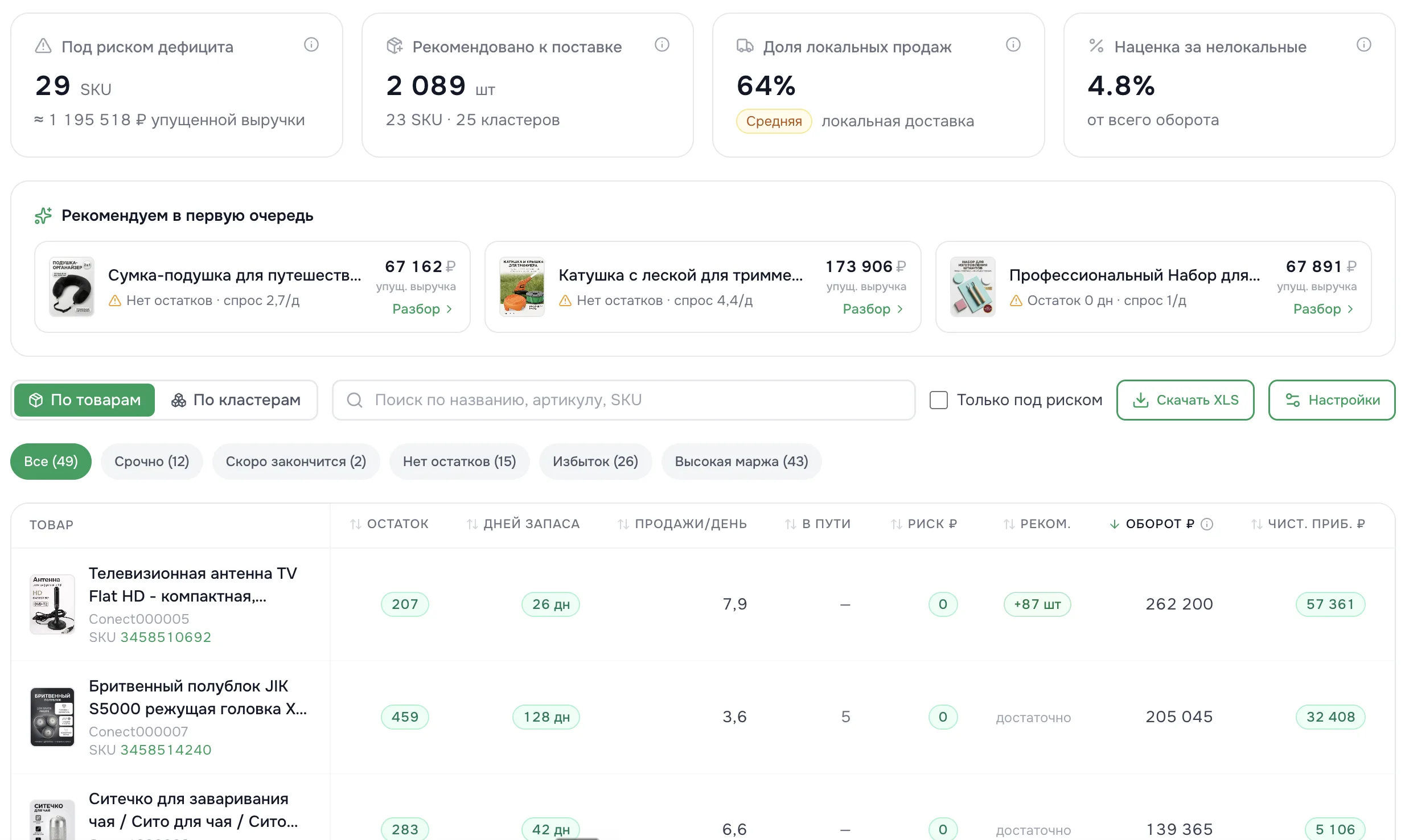Click 'Телевизионная антенна TV Flat HD' product name
The width and height of the screenshot is (1405, 840).
tap(193, 585)
